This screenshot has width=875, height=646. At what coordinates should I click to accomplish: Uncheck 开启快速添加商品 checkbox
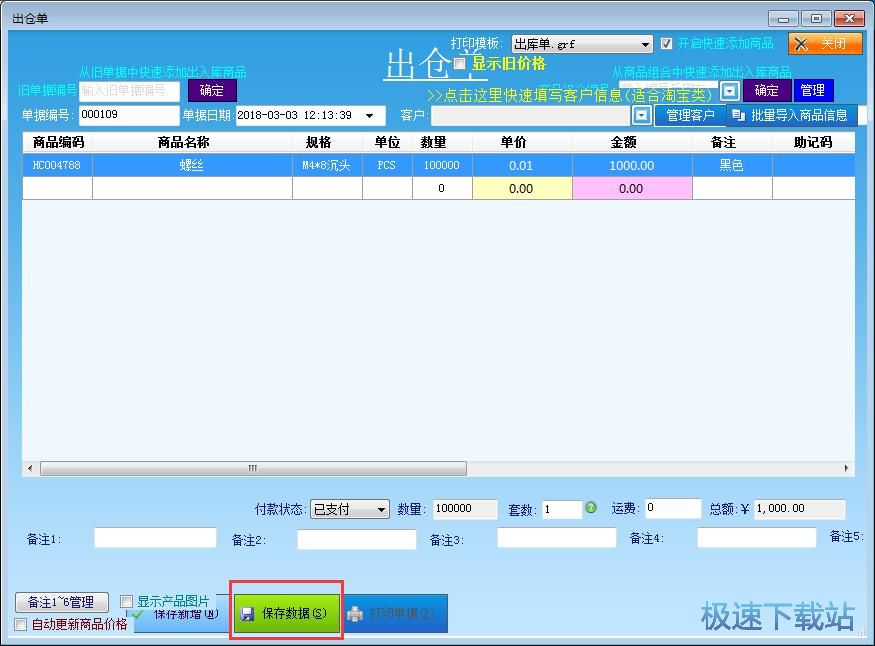(667, 44)
